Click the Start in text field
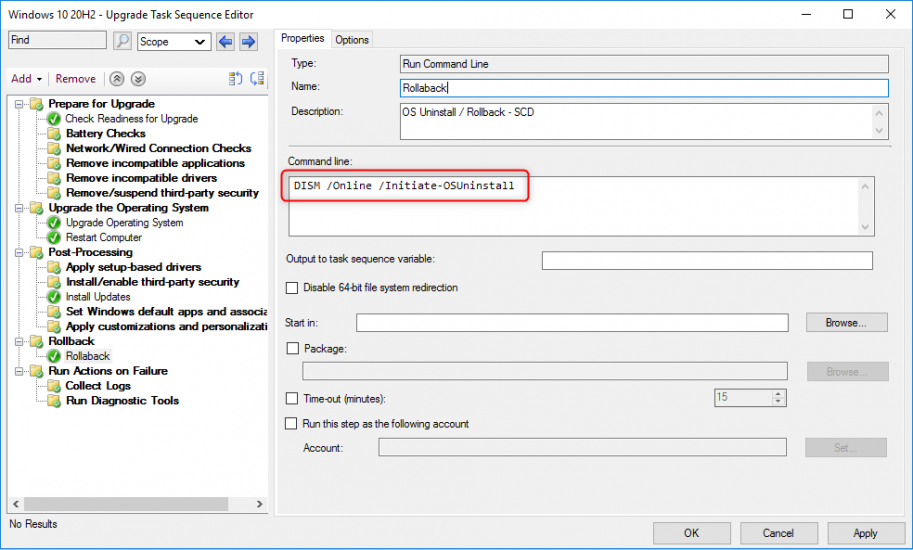This screenshot has height=550, width=913. point(572,322)
